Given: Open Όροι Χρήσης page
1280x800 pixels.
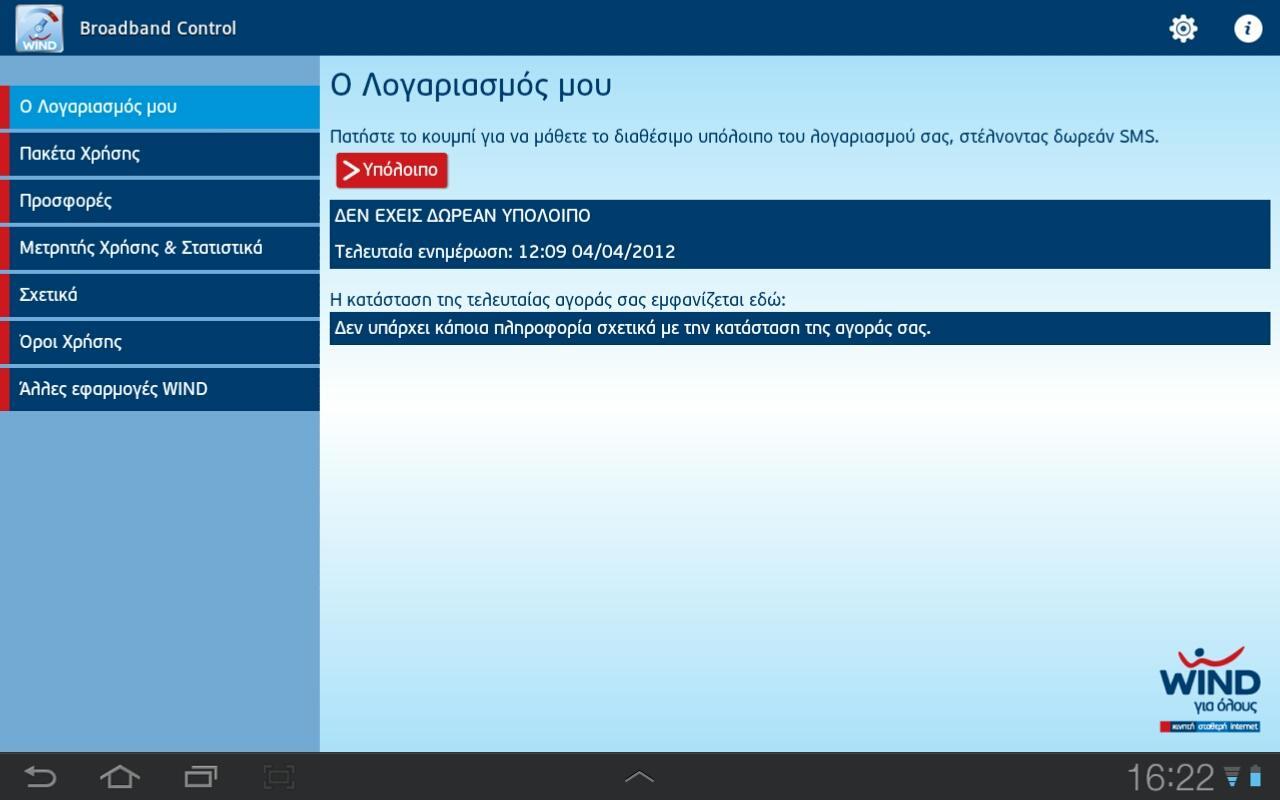Looking at the screenshot, I should click(x=160, y=342).
